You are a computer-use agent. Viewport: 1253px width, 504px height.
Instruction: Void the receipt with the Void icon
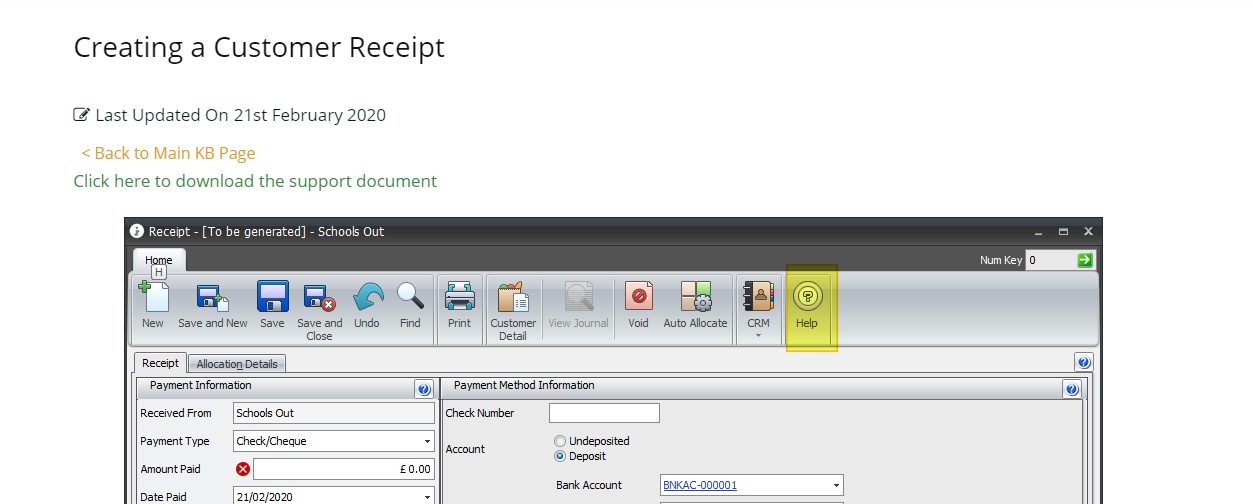click(x=638, y=297)
